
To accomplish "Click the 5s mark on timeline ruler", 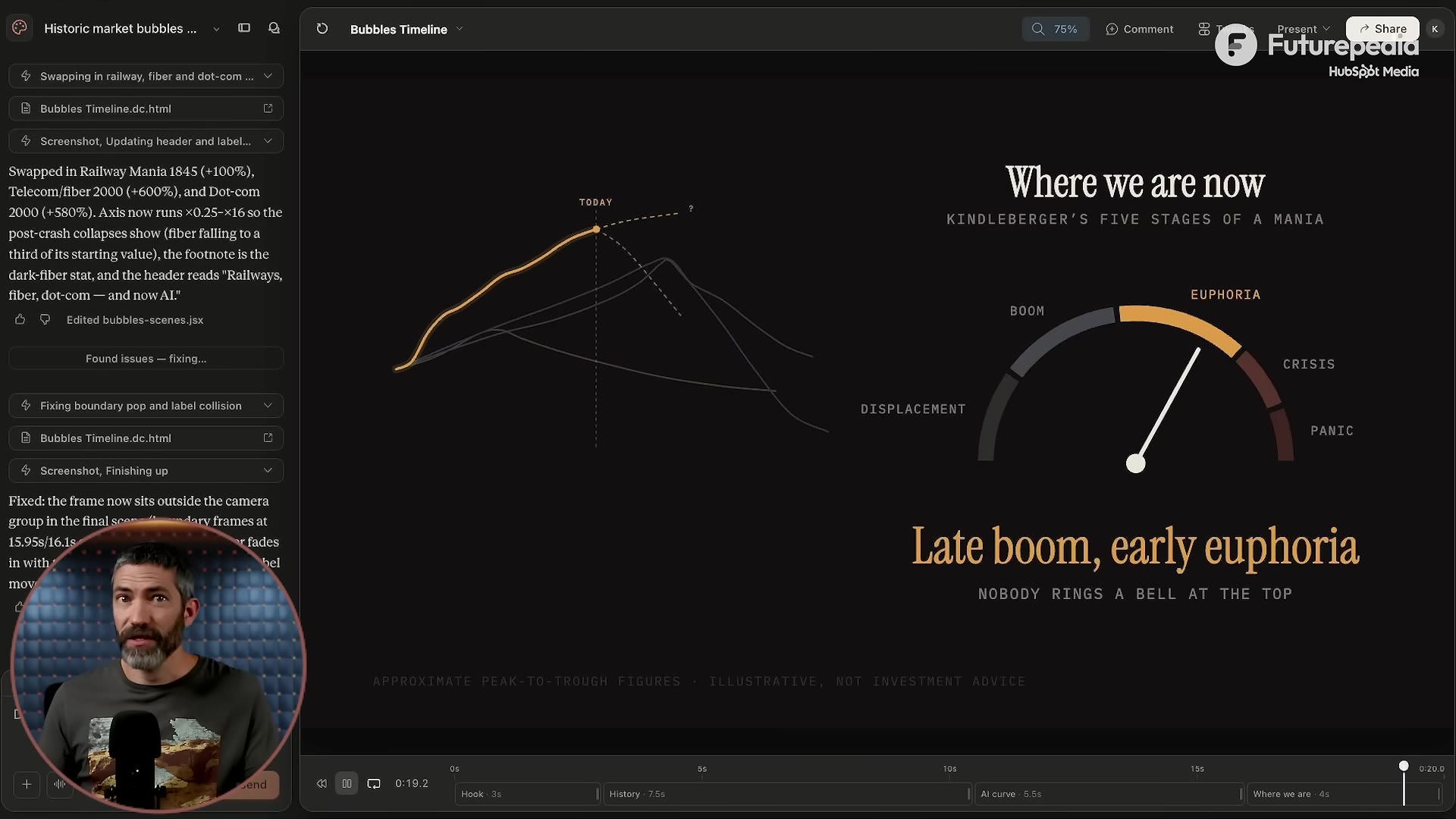I will point(702,769).
